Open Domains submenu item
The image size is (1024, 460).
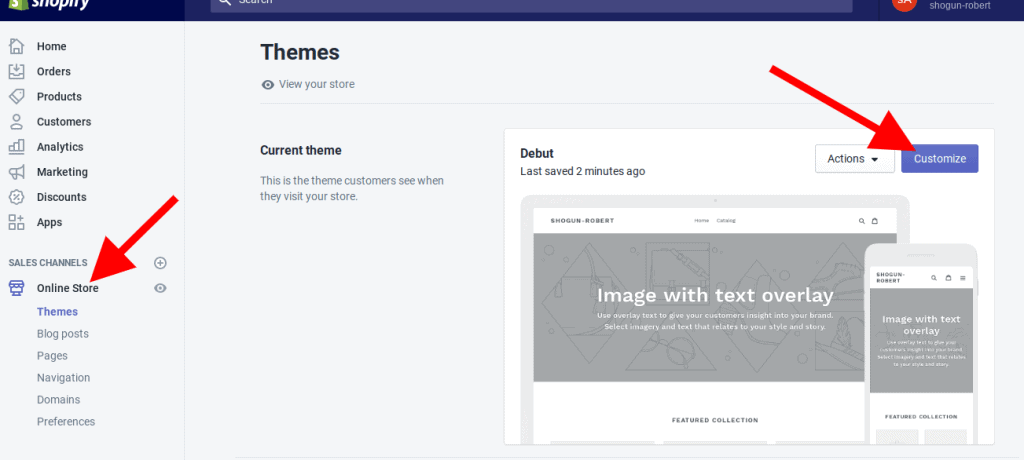pos(58,399)
